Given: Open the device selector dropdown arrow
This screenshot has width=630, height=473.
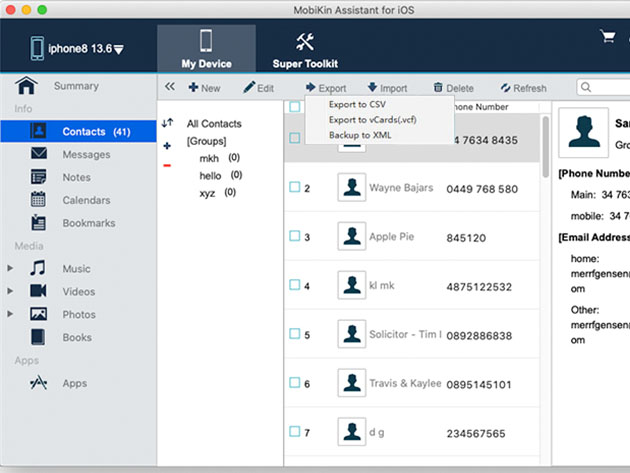Looking at the screenshot, I should [x=119, y=50].
